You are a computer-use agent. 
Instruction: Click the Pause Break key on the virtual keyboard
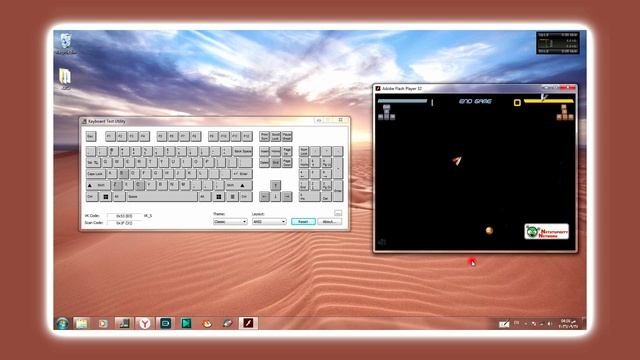287,136
